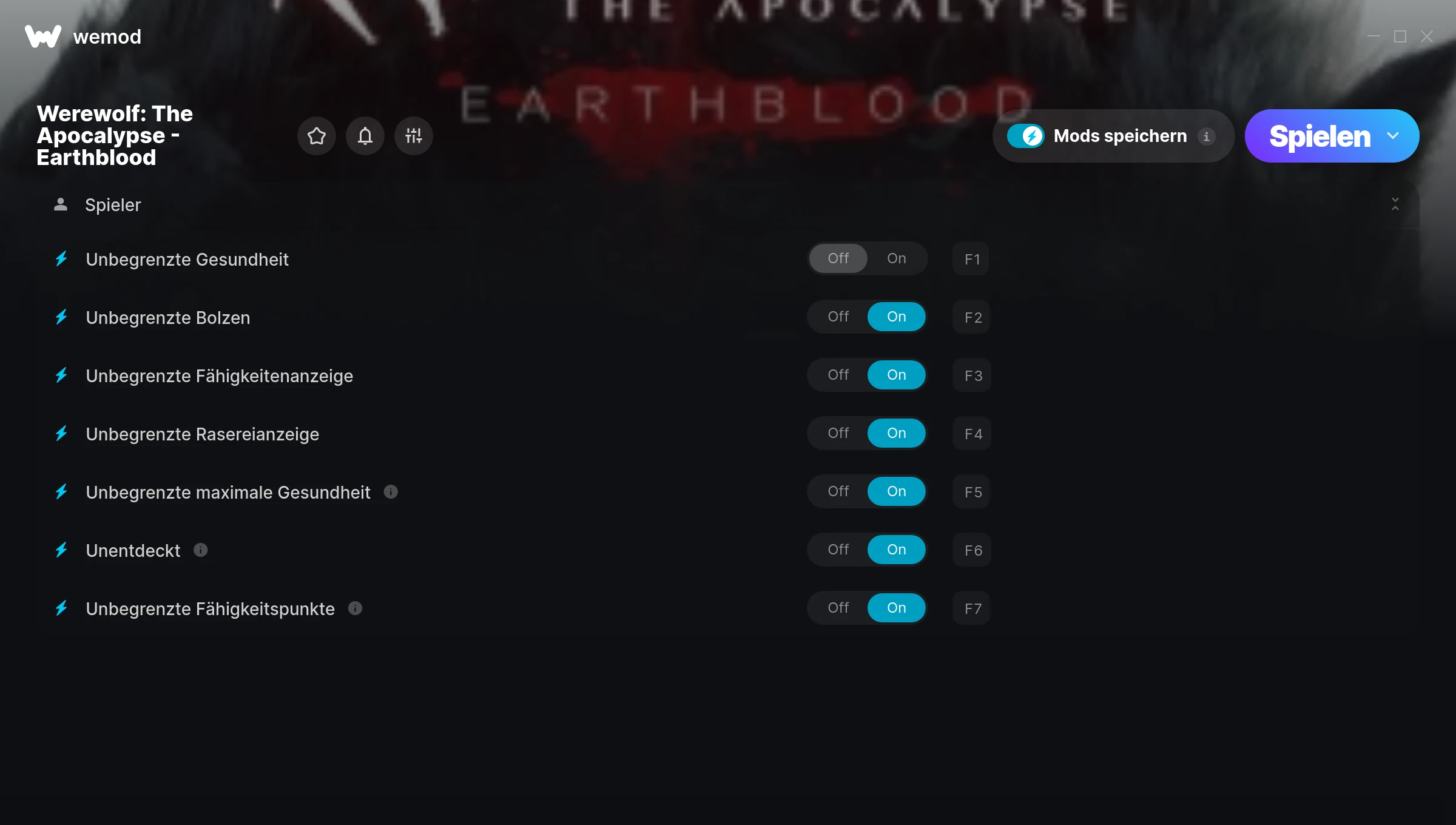Turn off Unbegrenzte Bolzen
The height and width of the screenshot is (825, 1456).
click(x=838, y=317)
